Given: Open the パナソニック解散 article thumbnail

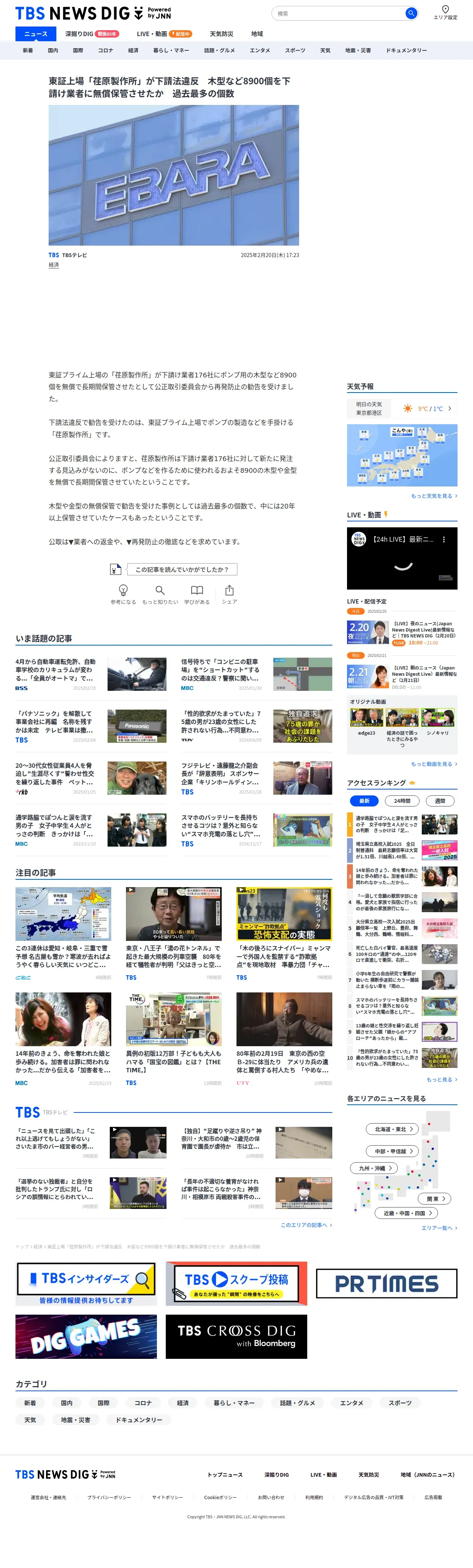Looking at the screenshot, I should click(x=137, y=725).
